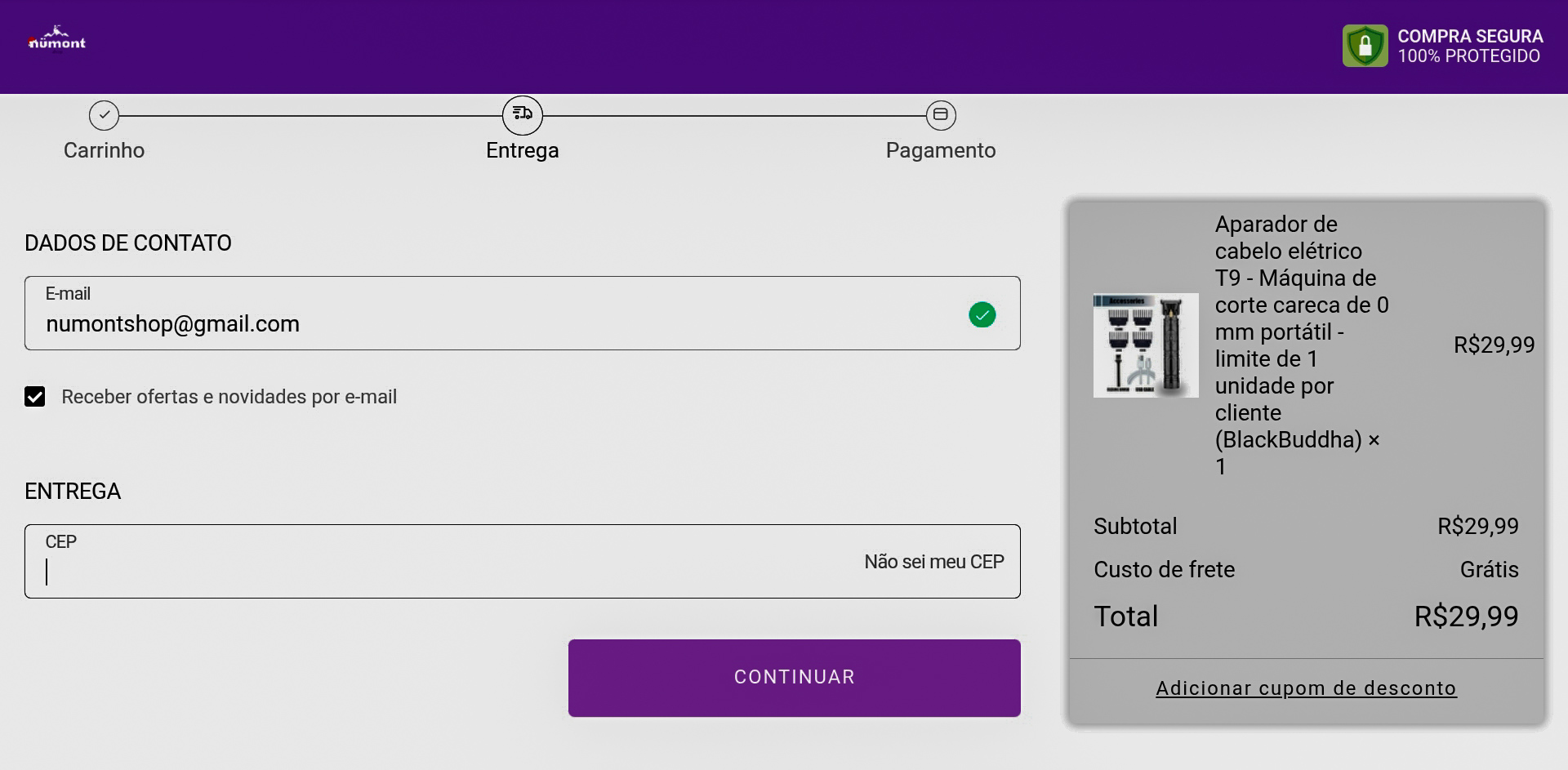1568x770 pixels.
Task: Click the Total R$29,99 amount
Action: pos(1466,616)
